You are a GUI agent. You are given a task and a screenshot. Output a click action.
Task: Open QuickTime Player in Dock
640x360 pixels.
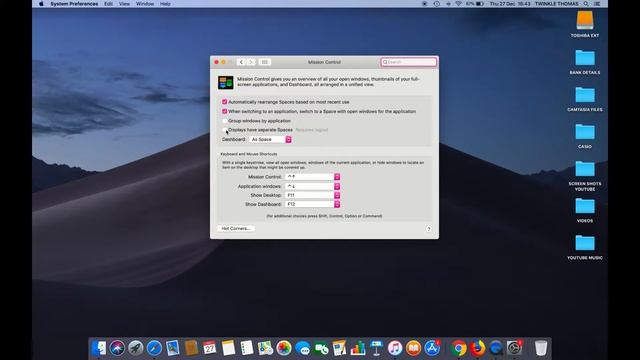point(496,348)
